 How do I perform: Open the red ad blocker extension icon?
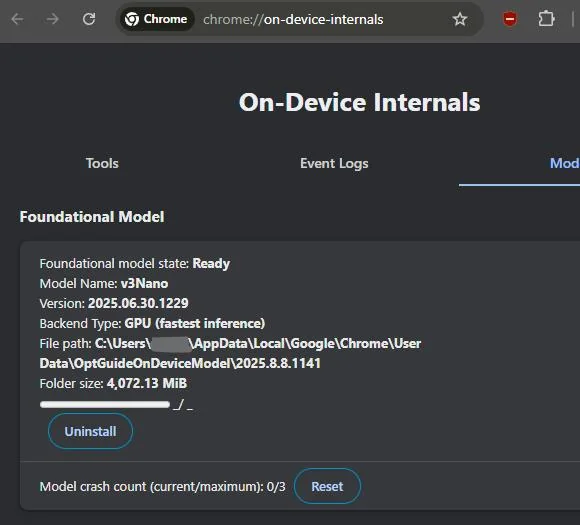coord(510,19)
